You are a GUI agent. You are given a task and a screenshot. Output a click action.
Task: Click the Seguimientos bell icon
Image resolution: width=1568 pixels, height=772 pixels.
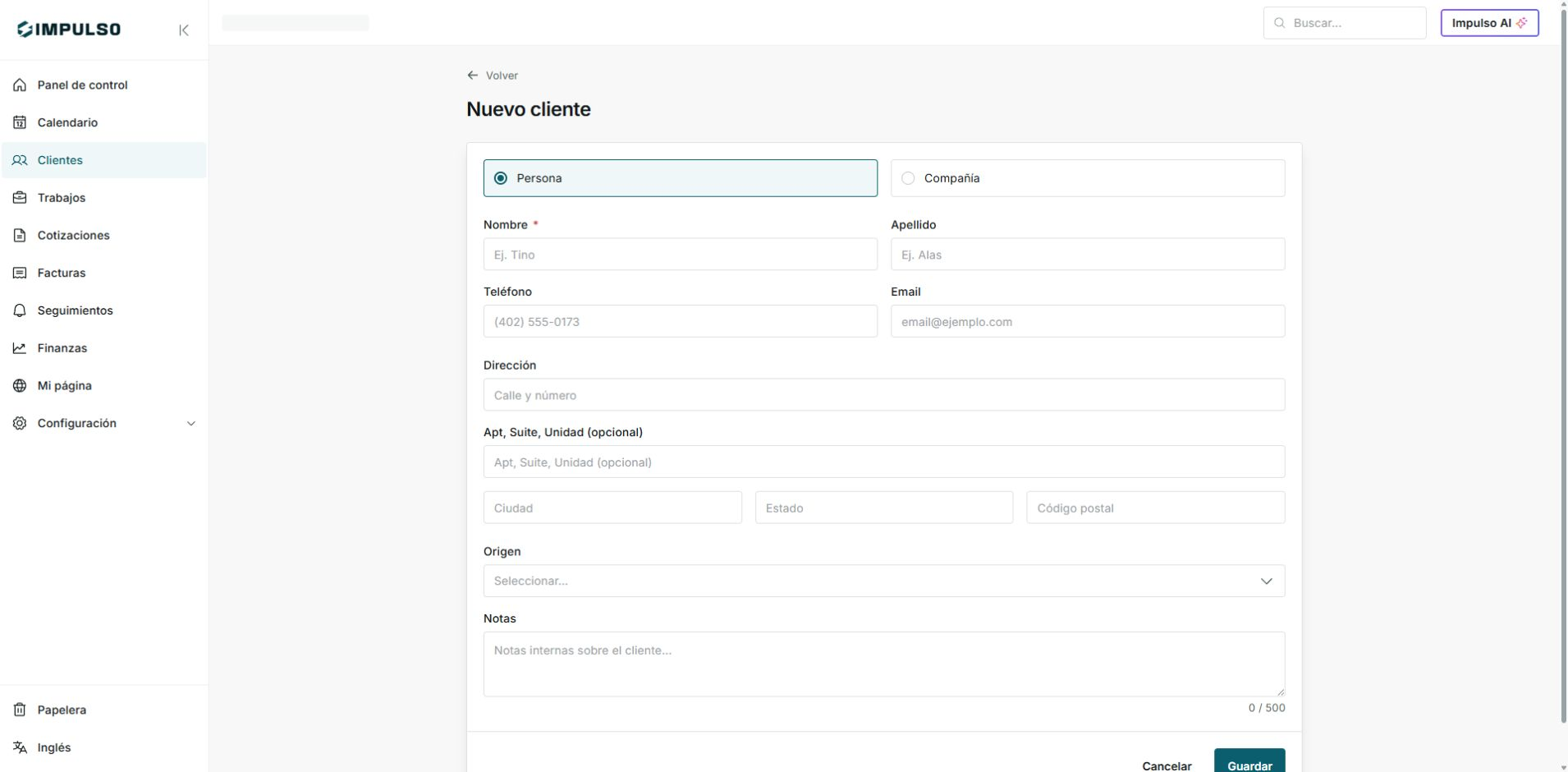[x=20, y=310]
